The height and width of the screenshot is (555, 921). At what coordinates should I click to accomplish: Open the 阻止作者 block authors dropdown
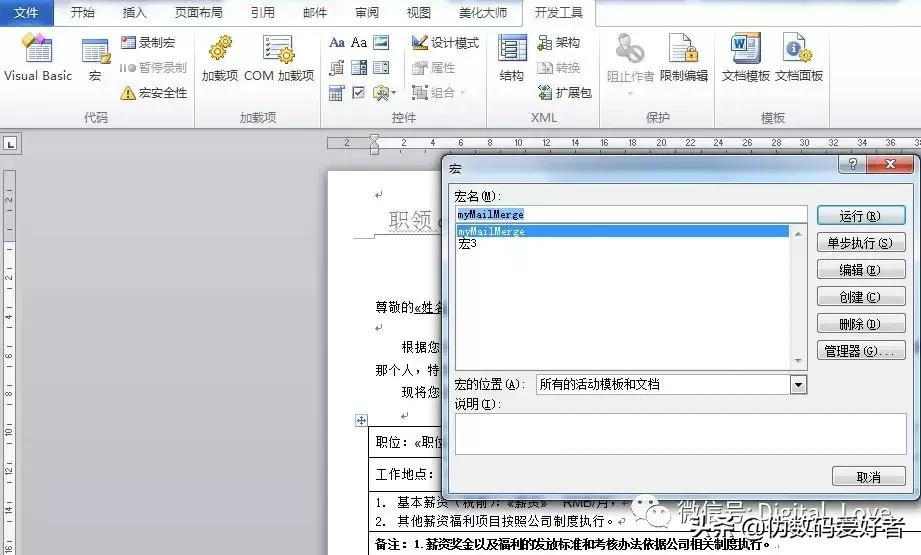630,65
